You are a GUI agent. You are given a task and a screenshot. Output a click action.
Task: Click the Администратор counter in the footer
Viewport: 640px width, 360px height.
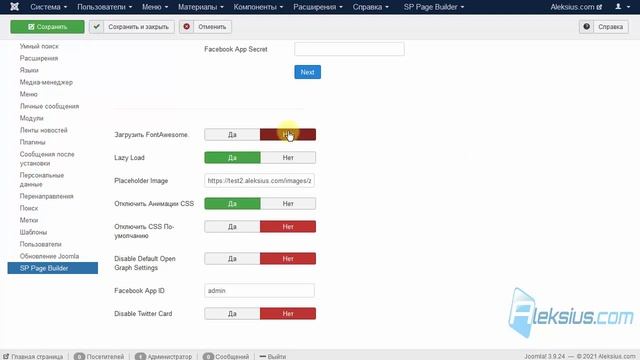point(163,356)
